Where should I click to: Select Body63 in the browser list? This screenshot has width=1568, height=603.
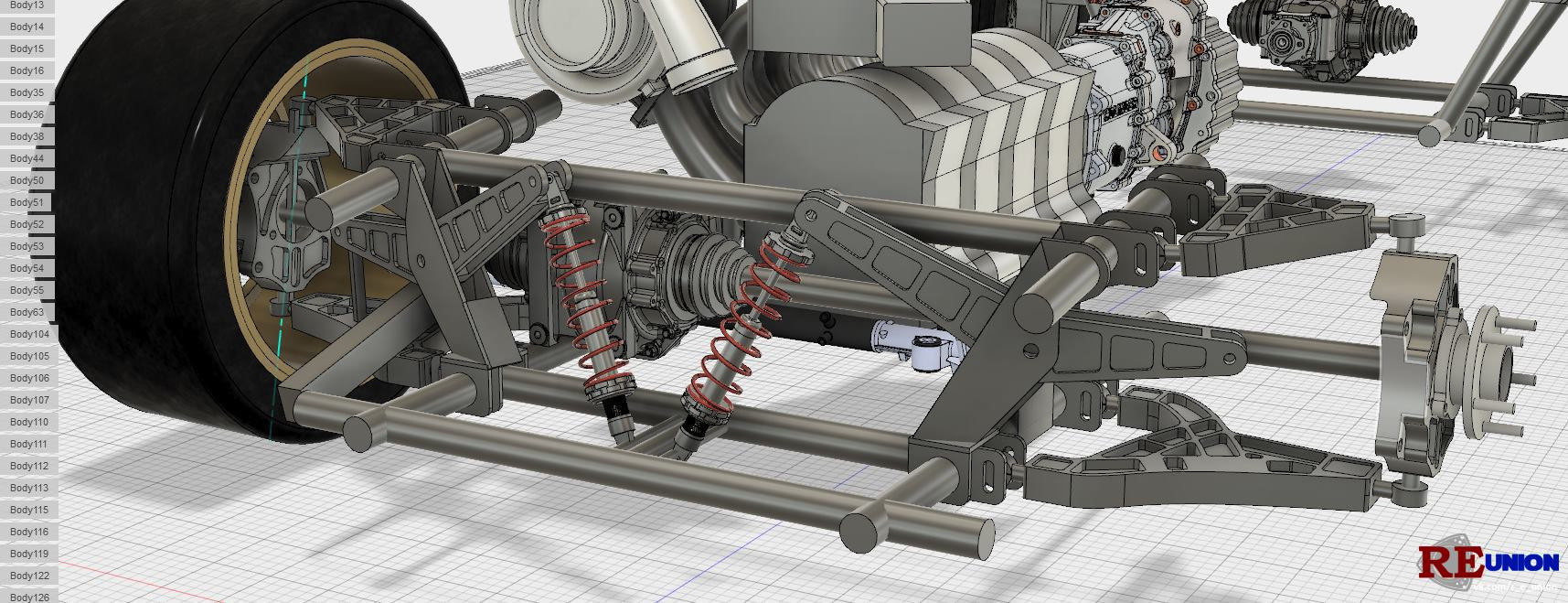[27, 312]
